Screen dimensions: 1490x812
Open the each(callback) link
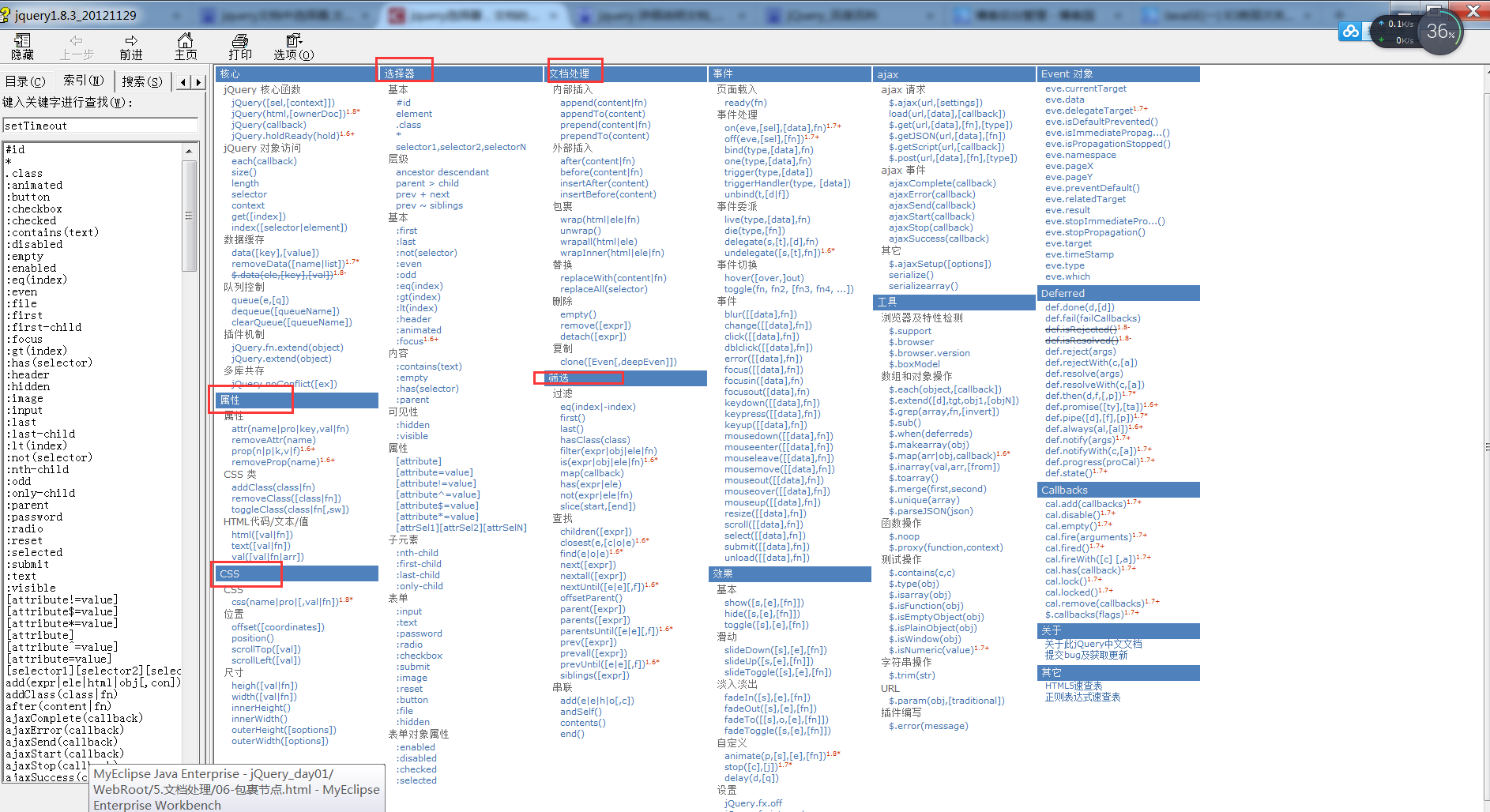point(264,161)
